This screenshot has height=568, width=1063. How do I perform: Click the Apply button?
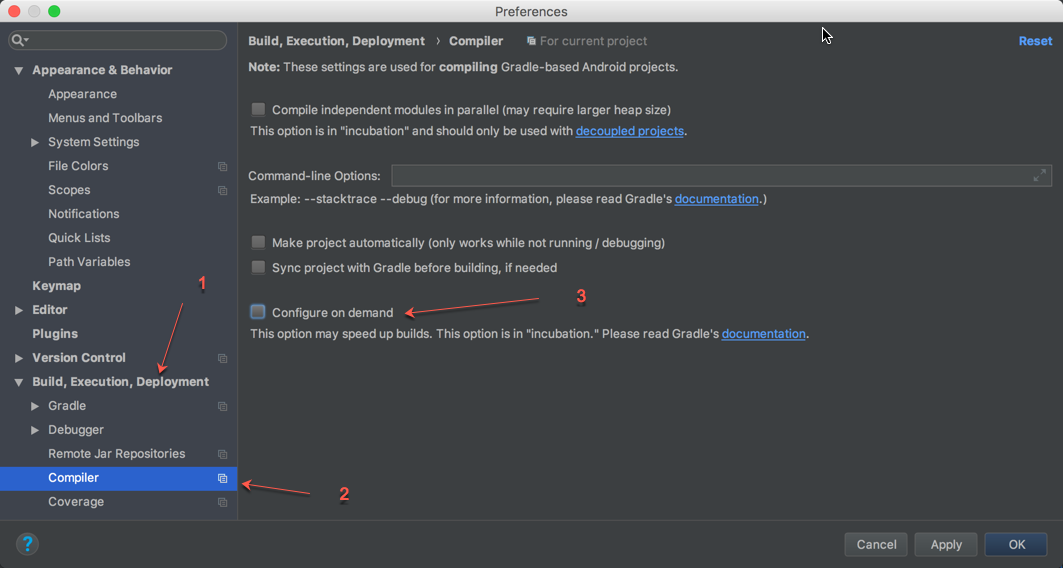(946, 544)
